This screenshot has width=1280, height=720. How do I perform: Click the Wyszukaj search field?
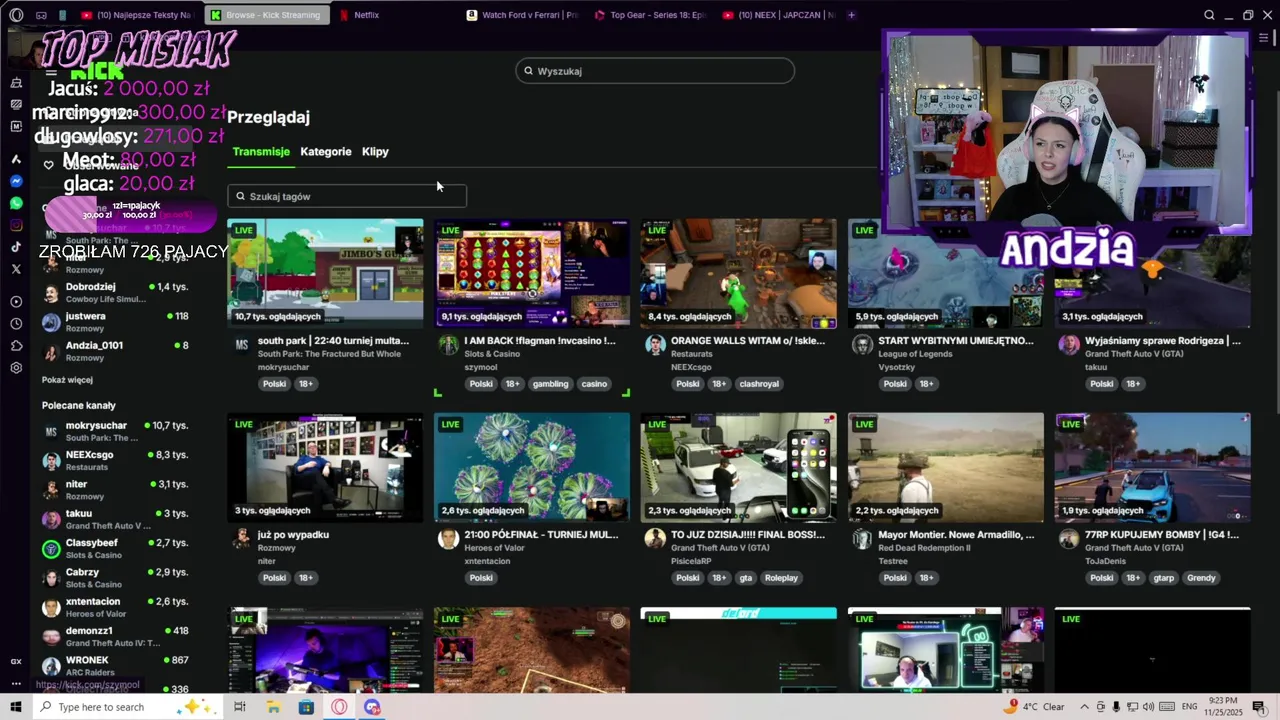(x=655, y=71)
